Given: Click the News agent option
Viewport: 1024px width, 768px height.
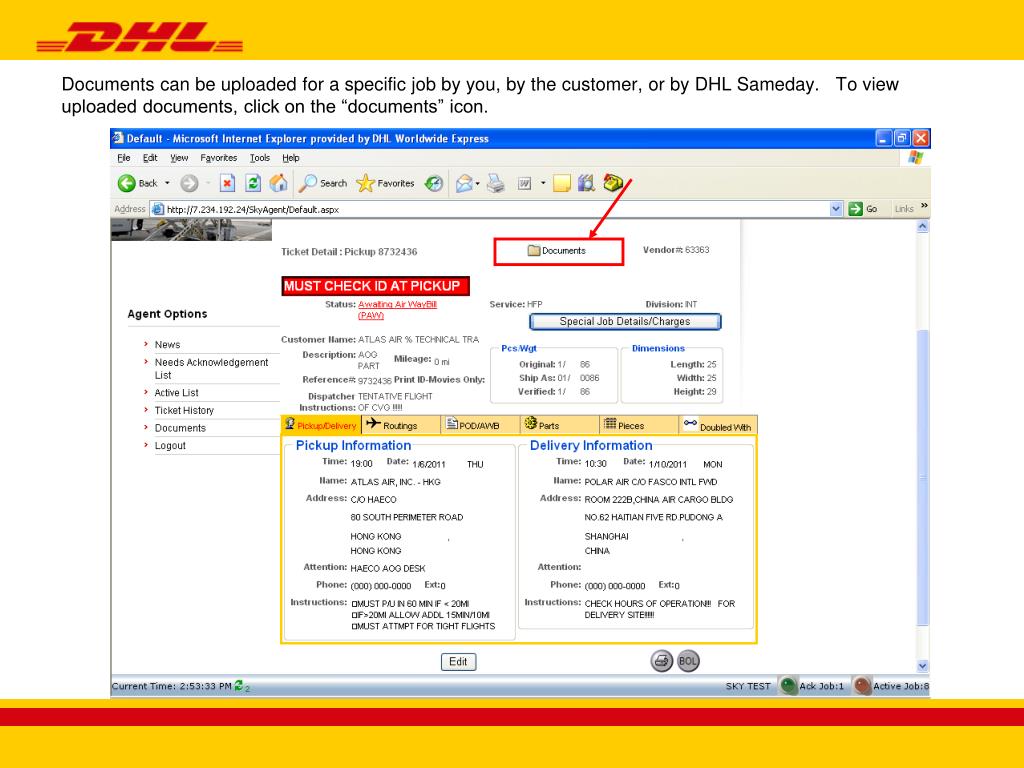Looking at the screenshot, I should coord(167,345).
